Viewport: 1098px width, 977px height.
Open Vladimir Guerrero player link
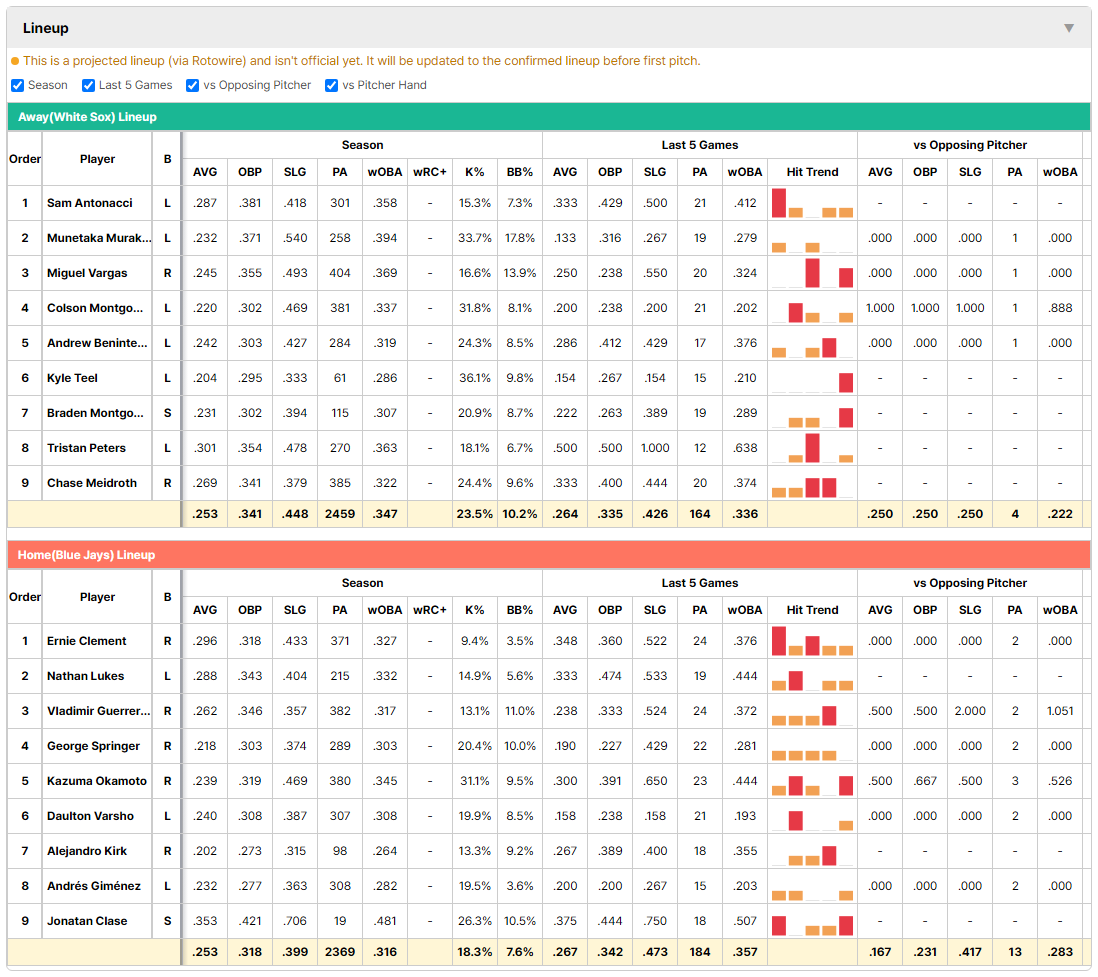pos(98,711)
